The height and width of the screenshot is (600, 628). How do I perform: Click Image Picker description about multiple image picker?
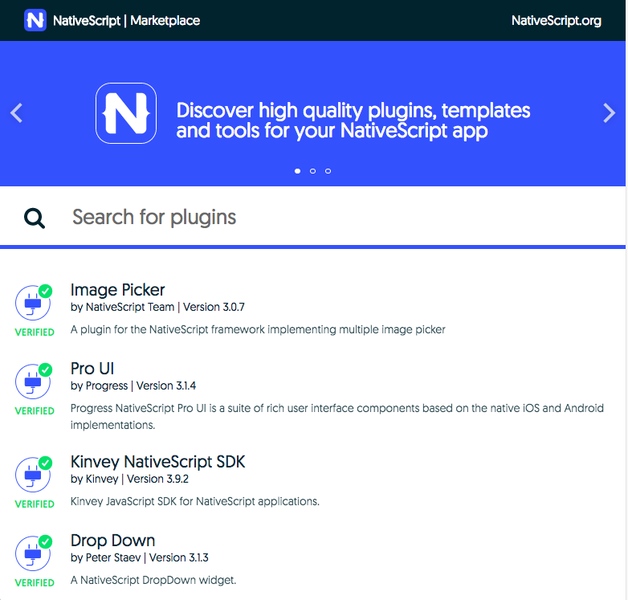point(258,330)
